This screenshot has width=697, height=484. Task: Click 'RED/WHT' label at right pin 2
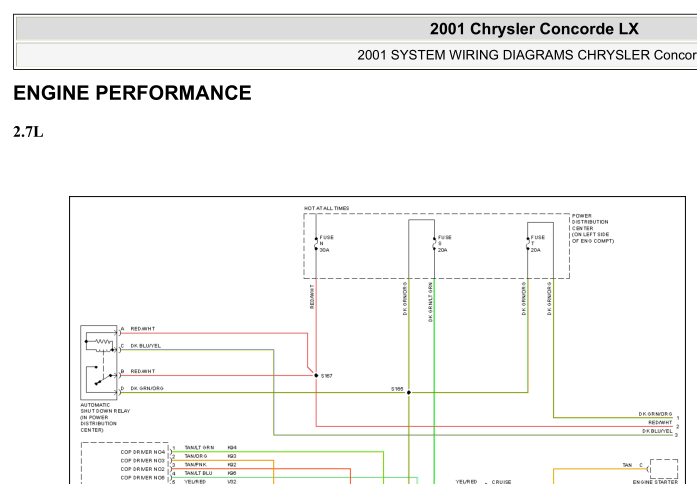tap(660, 423)
